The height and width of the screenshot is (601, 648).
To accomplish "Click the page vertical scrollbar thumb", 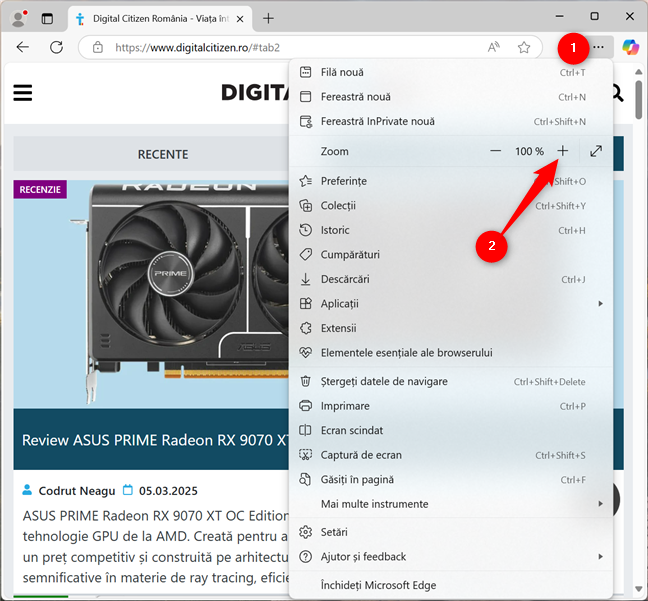I will tap(639, 100).
